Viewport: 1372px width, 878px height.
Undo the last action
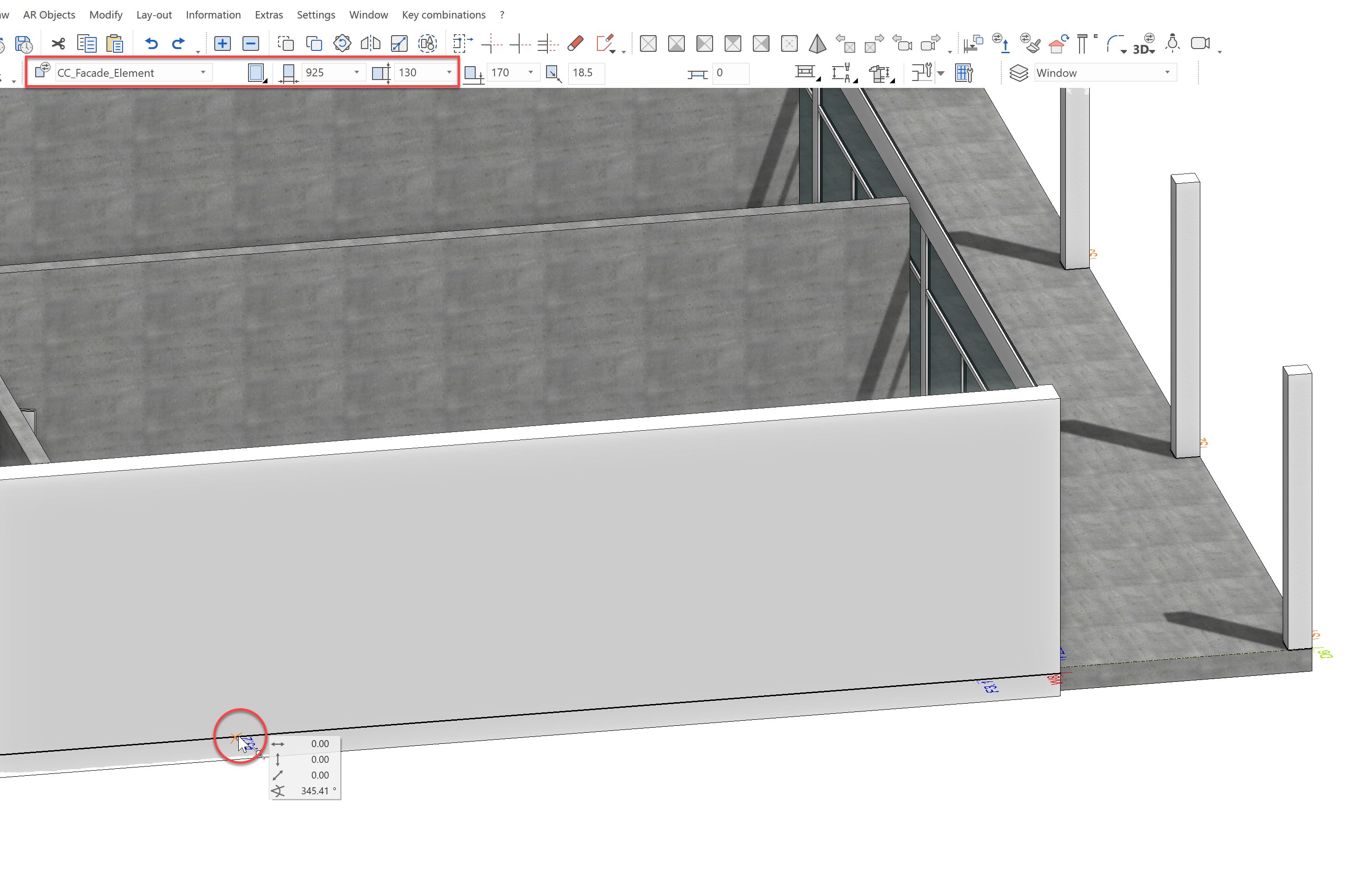tap(151, 43)
